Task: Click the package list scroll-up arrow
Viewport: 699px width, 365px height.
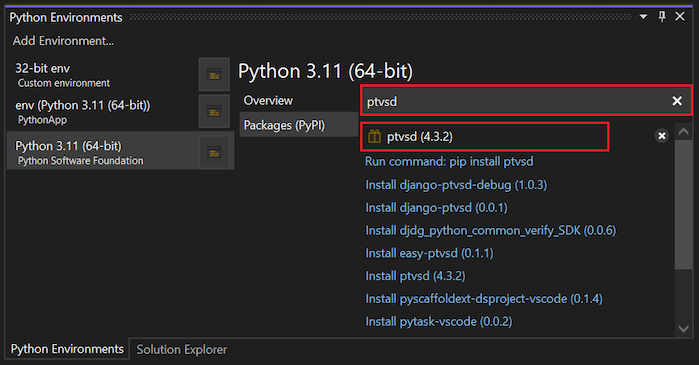Action: click(683, 131)
